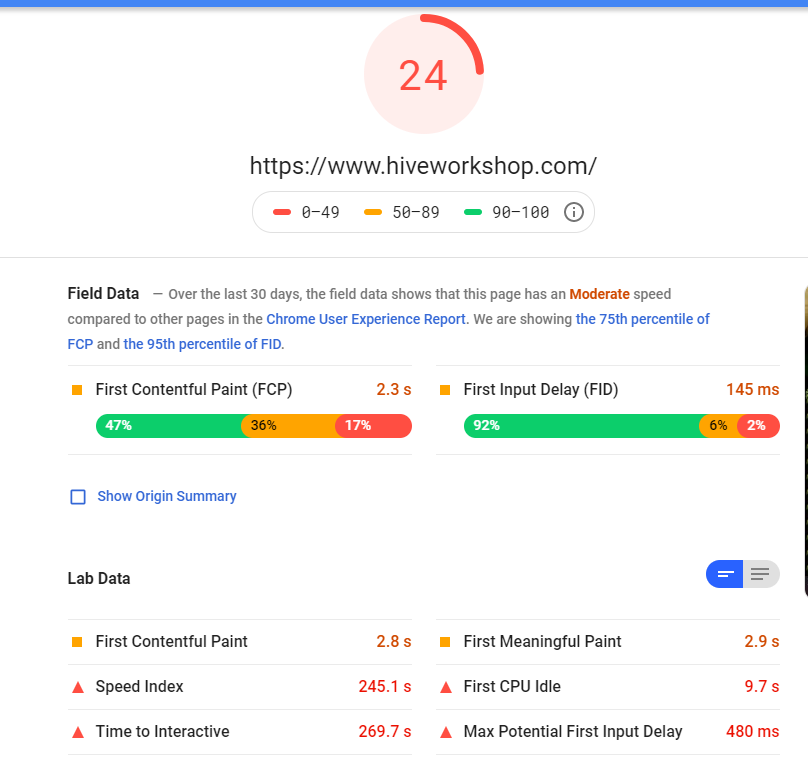Click the red 17% FCP distribution segment
The image size is (808, 766).
(x=374, y=426)
